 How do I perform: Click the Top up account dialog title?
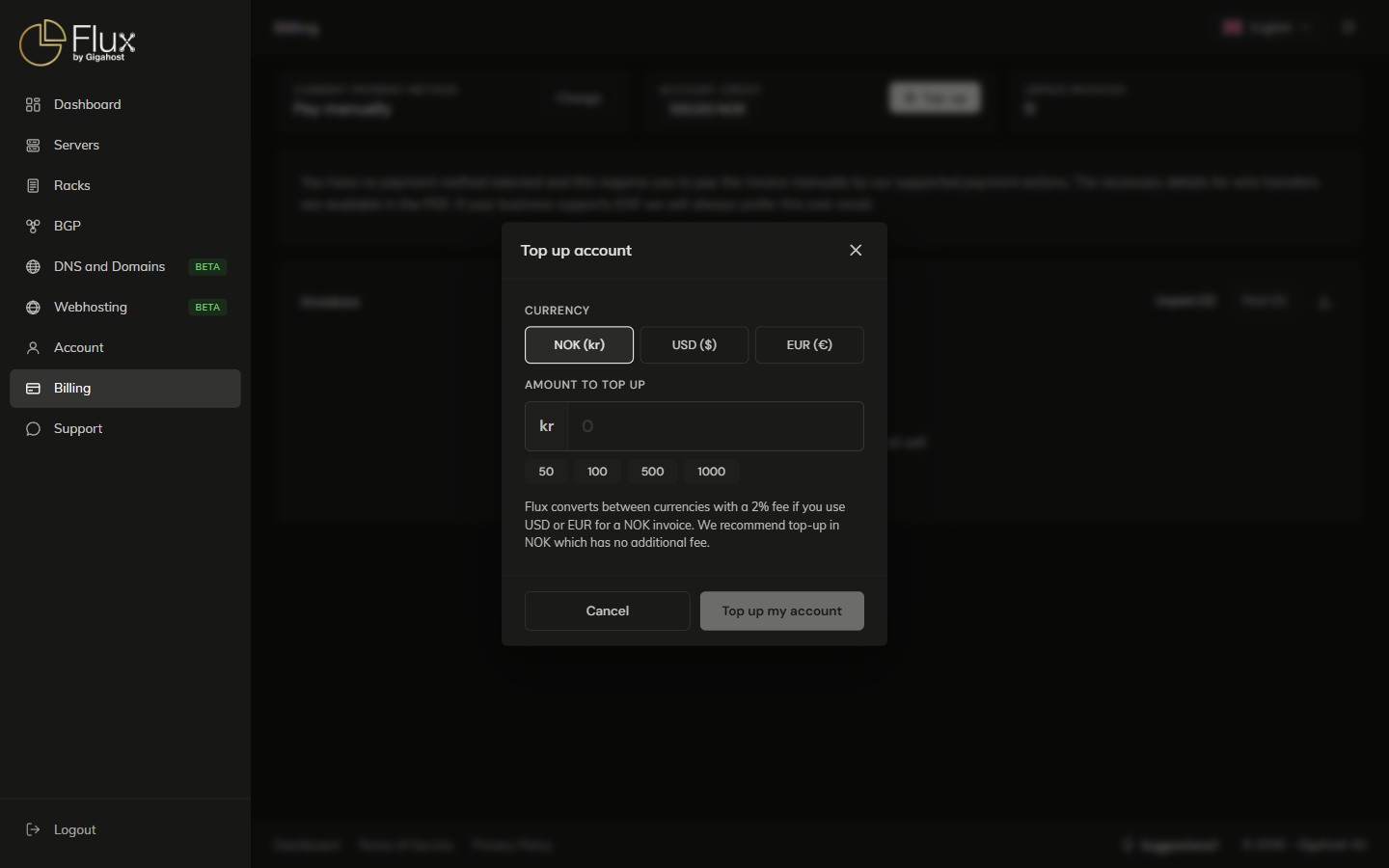click(x=576, y=250)
